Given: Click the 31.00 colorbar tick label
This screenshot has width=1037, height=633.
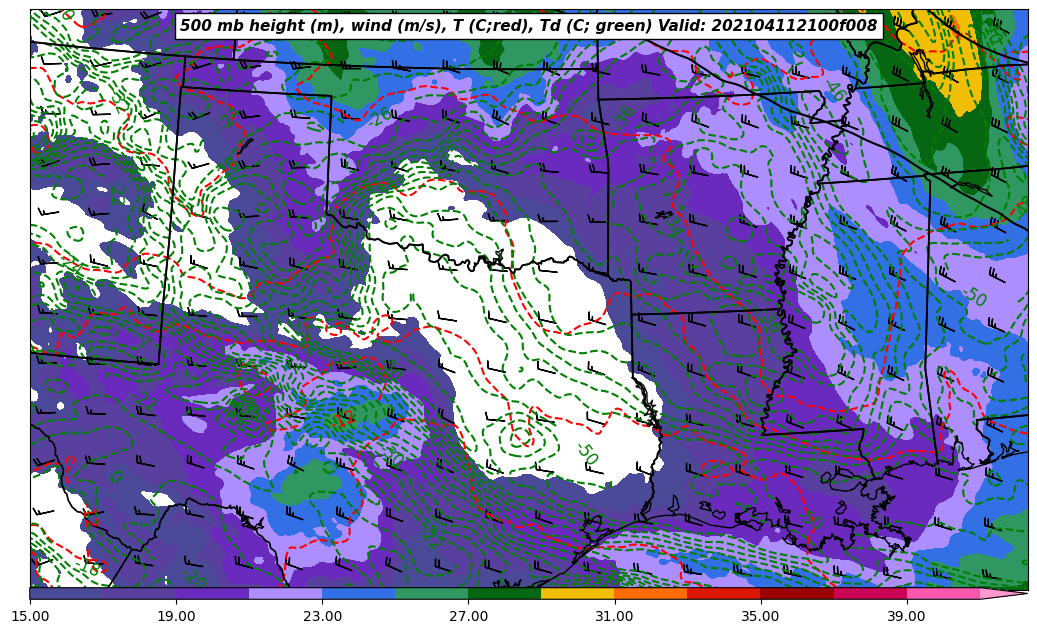Looking at the screenshot, I should click(614, 616).
